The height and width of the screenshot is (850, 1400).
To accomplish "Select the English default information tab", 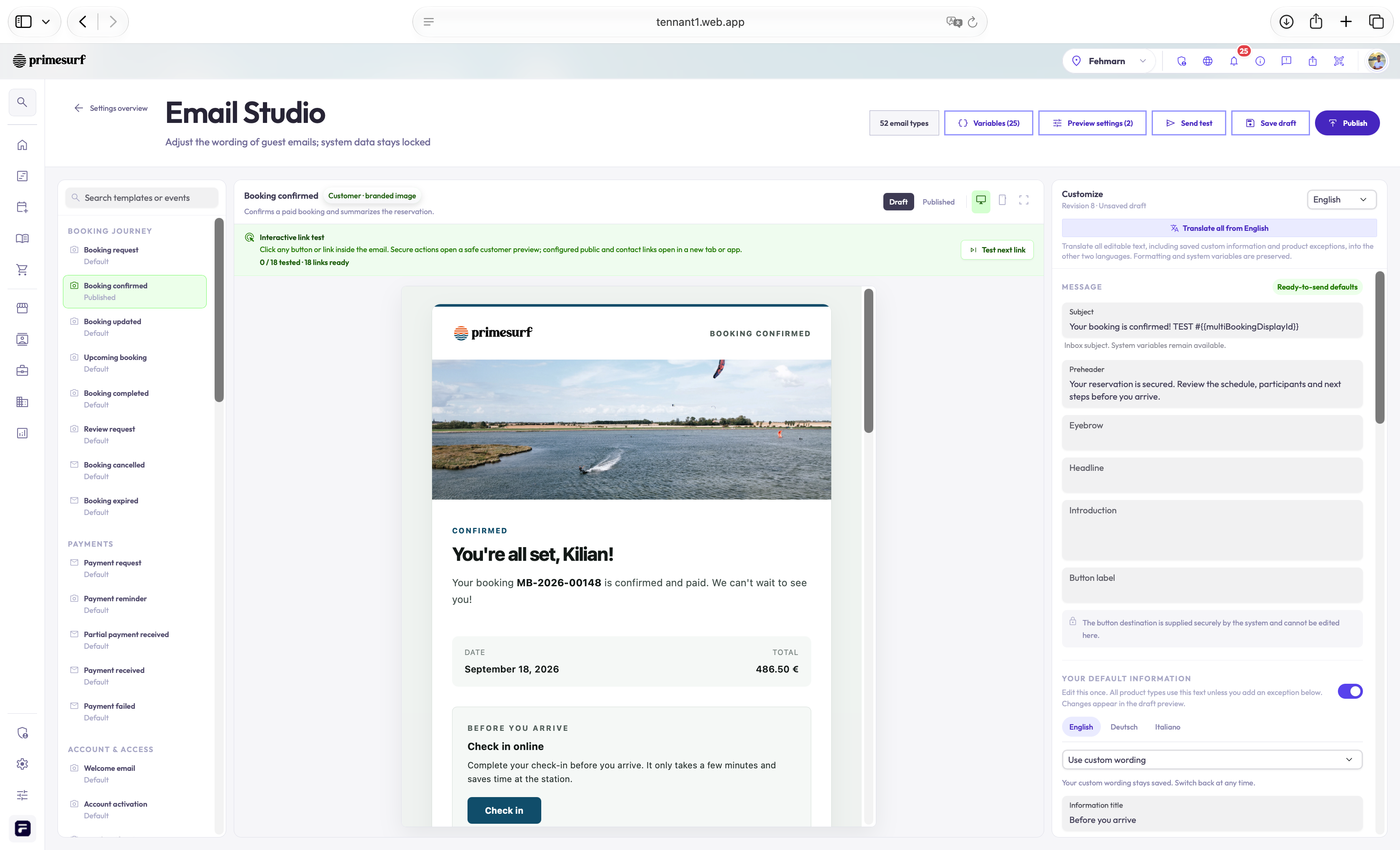I will coord(1081,727).
